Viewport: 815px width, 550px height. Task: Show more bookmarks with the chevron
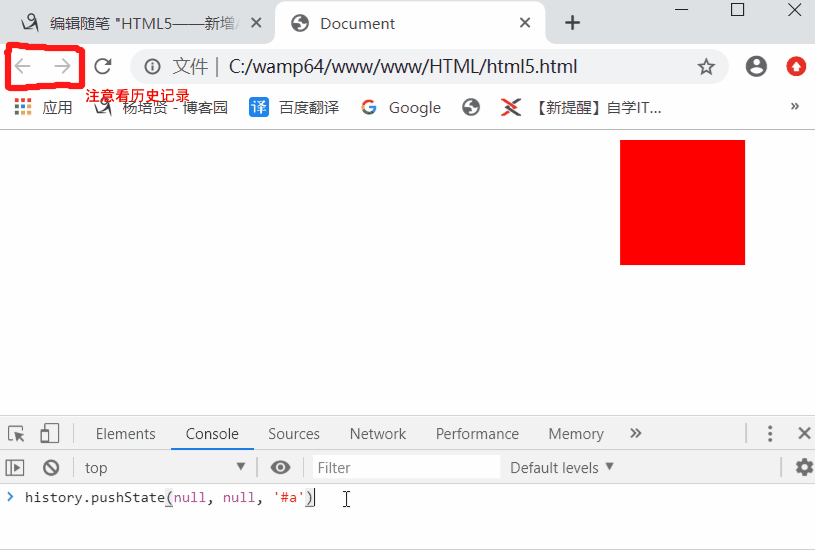click(794, 106)
